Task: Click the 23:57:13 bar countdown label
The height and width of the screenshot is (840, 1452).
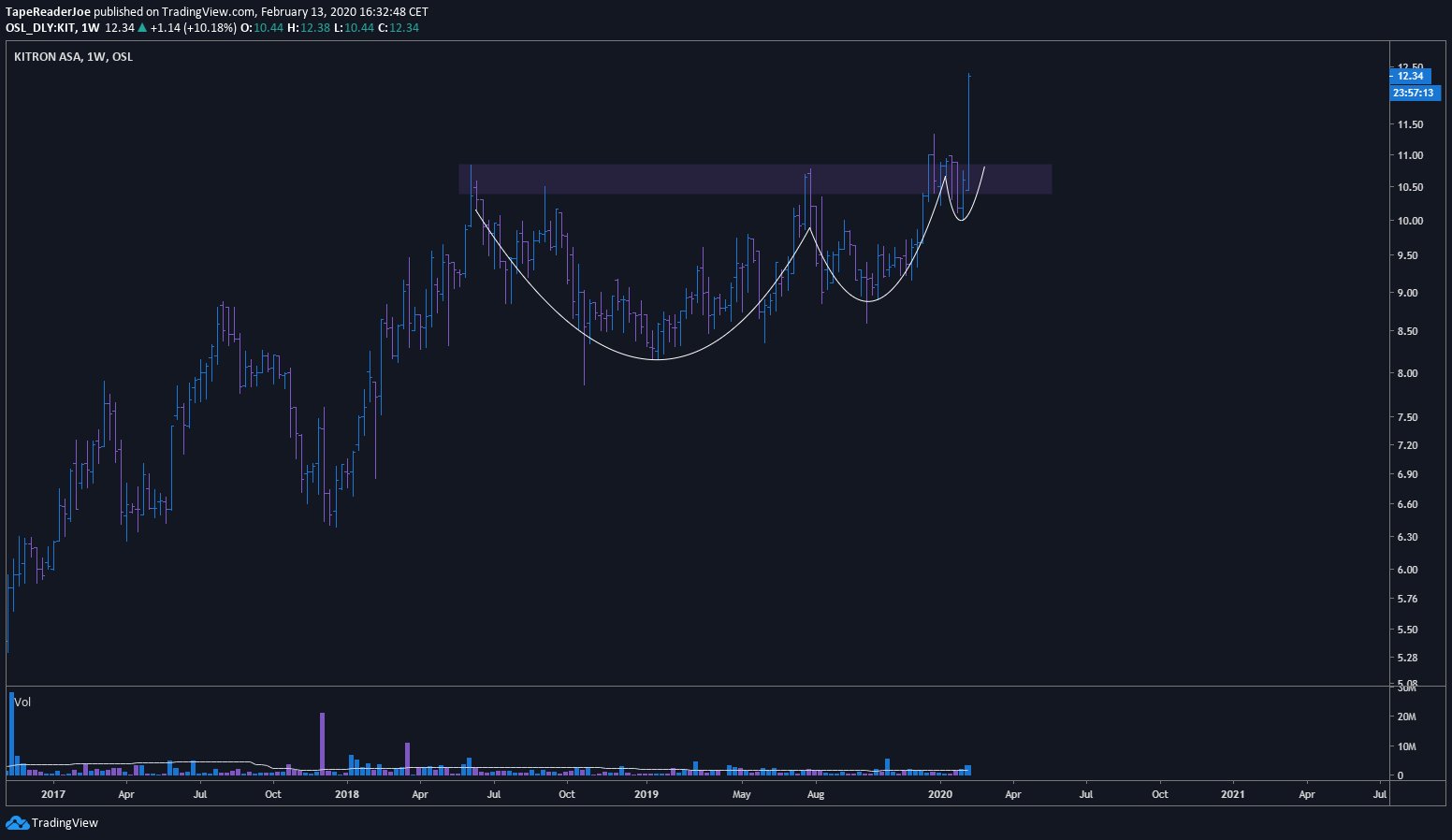Action: click(x=1415, y=93)
